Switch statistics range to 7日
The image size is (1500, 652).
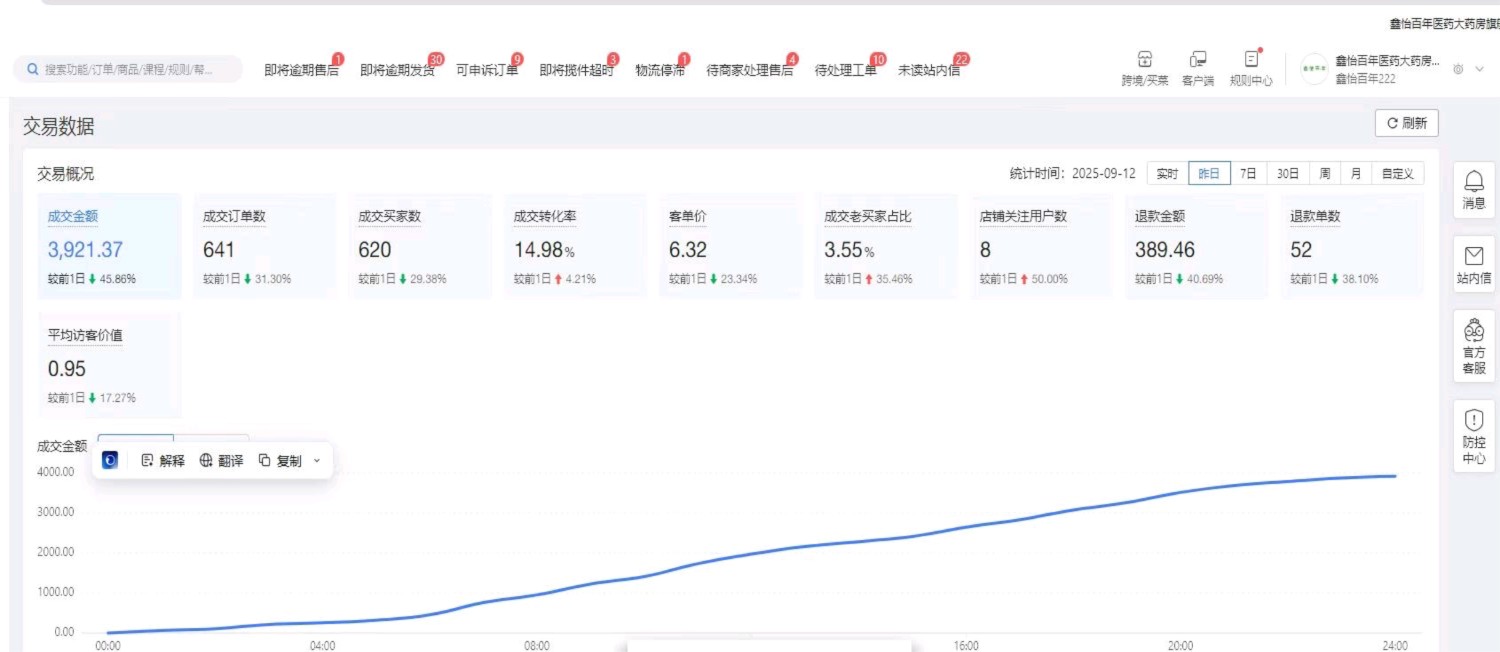point(1248,174)
